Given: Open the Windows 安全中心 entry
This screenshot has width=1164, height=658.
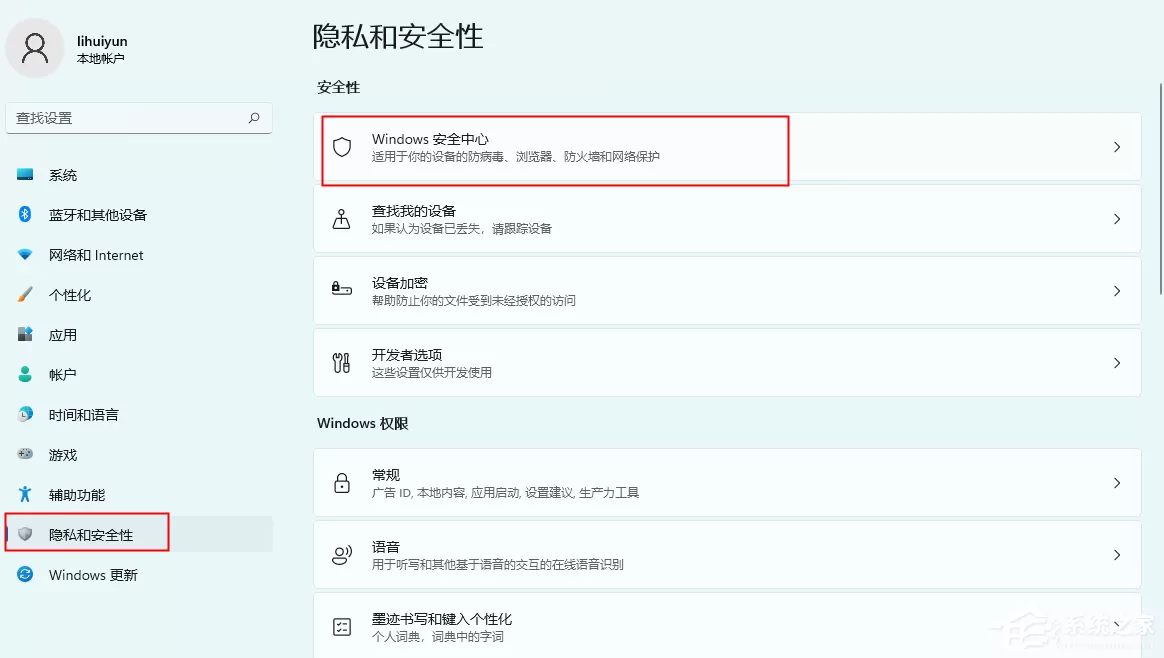Looking at the screenshot, I should click(727, 147).
